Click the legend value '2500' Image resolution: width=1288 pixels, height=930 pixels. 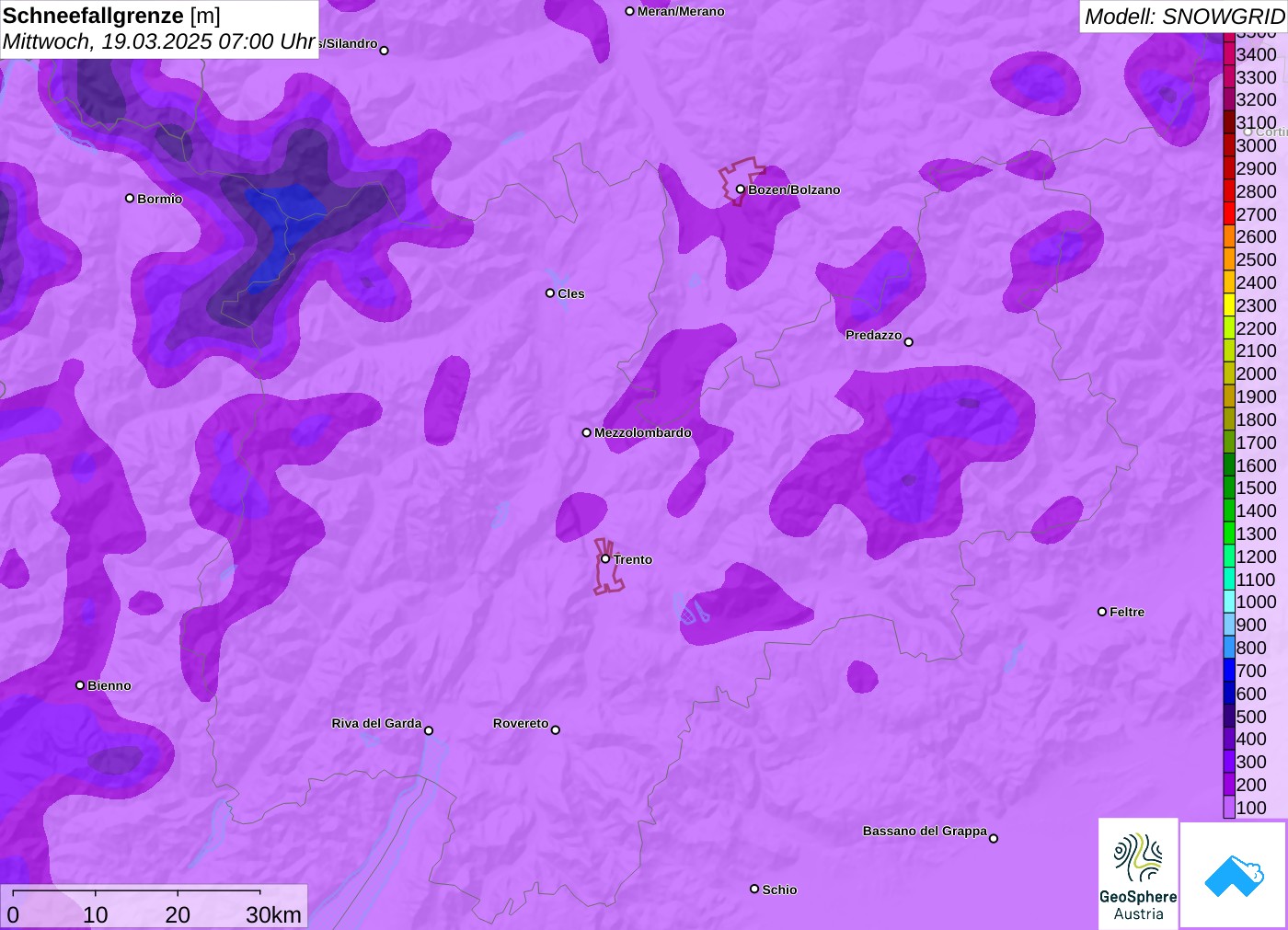(1257, 259)
